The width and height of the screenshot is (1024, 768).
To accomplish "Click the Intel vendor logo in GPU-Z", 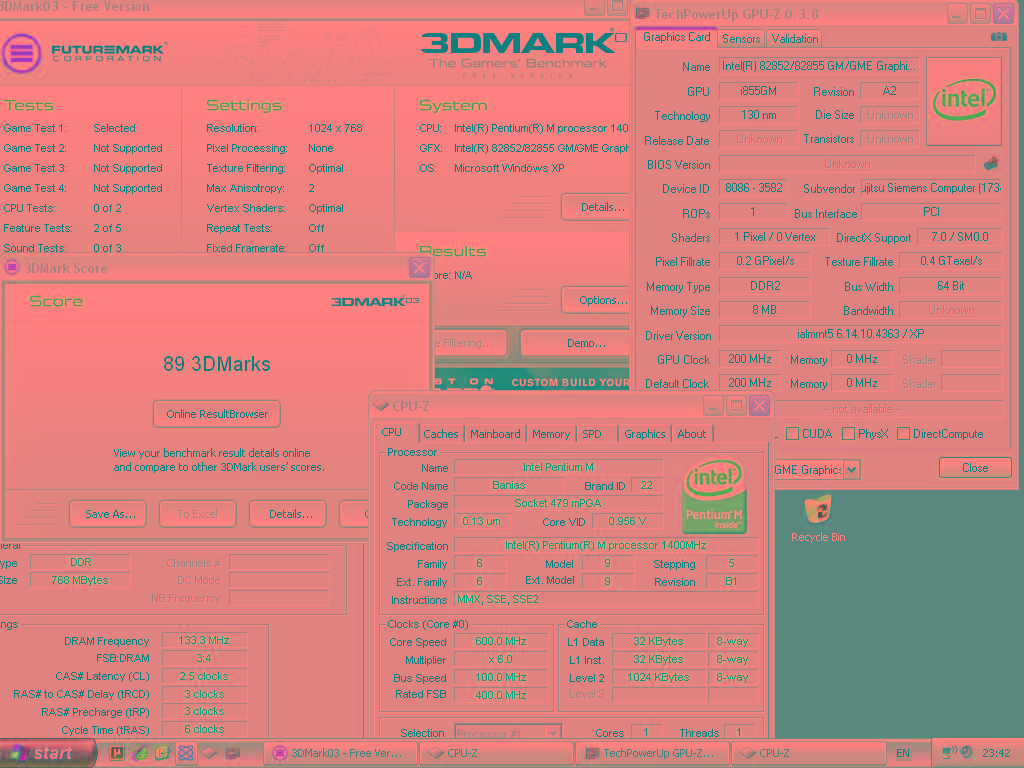I will pyautogui.click(x=964, y=101).
